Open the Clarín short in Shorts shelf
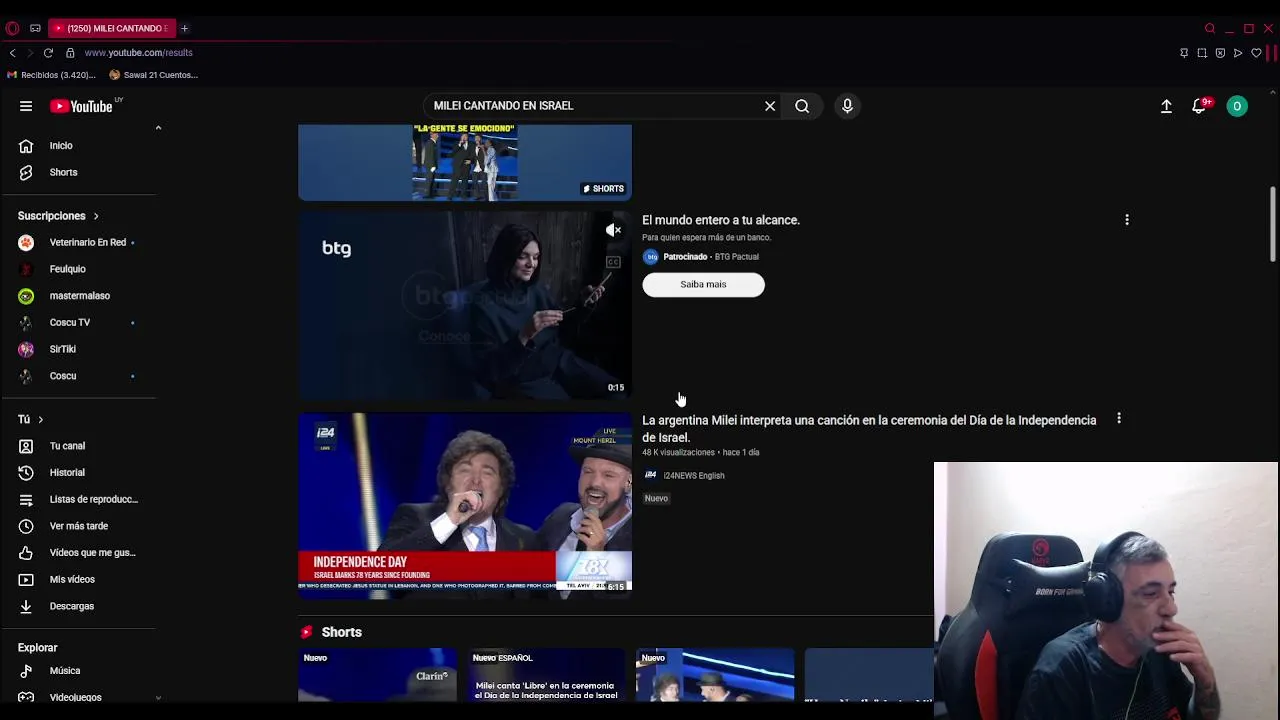This screenshot has width=1280, height=720. click(377, 675)
